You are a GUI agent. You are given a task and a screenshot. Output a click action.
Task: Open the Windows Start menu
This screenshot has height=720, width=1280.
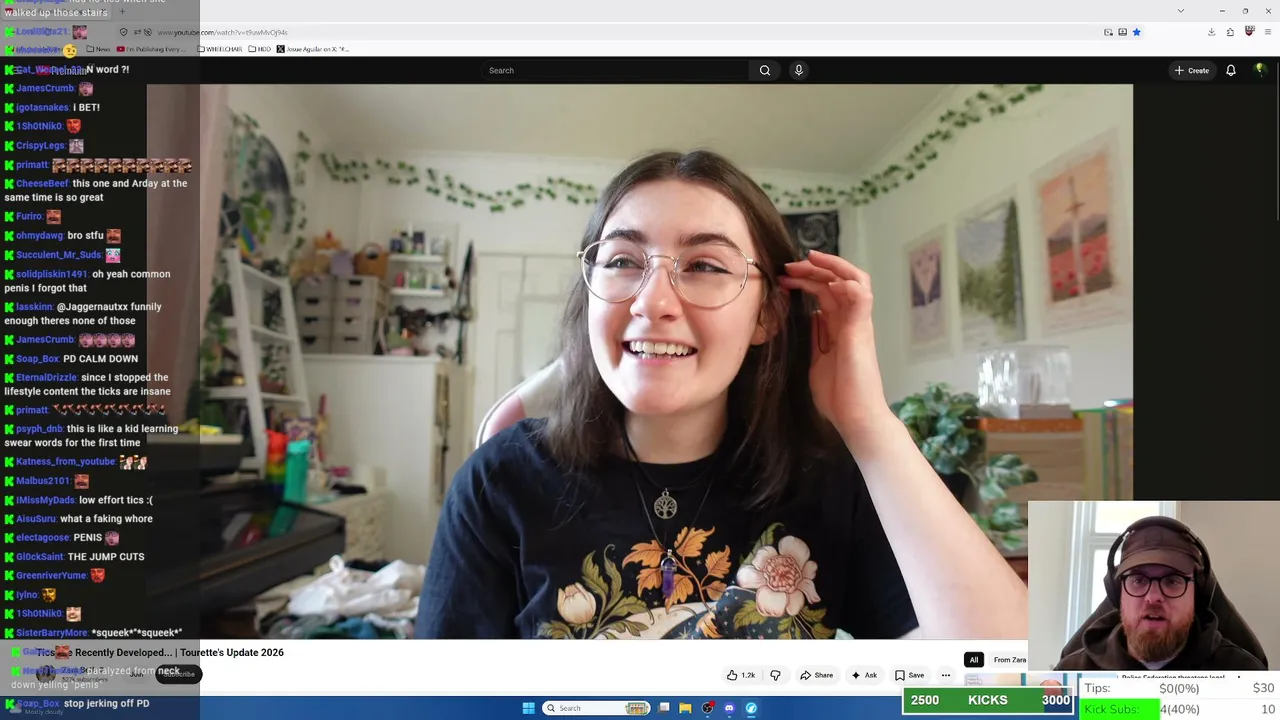click(528, 708)
